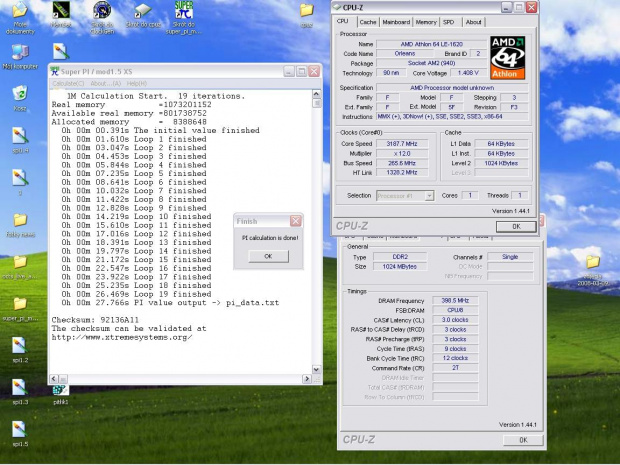Image resolution: width=620 pixels, height=465 pixels.
Task: Click Super PI horizontal scrollbar right arrow
Action: (307, 379)
